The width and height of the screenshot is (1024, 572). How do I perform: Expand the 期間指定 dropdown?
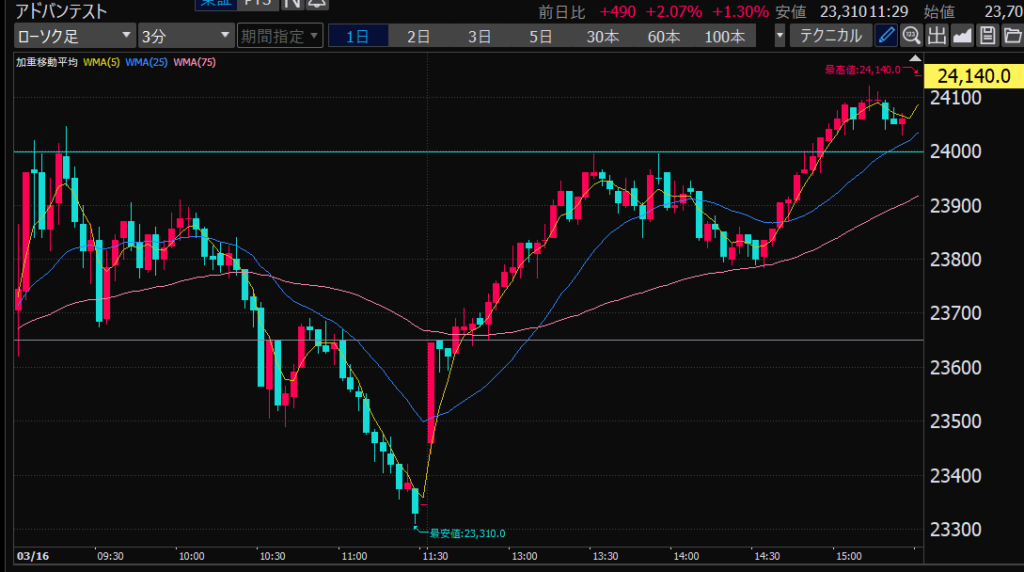click(x=279, y=37)
